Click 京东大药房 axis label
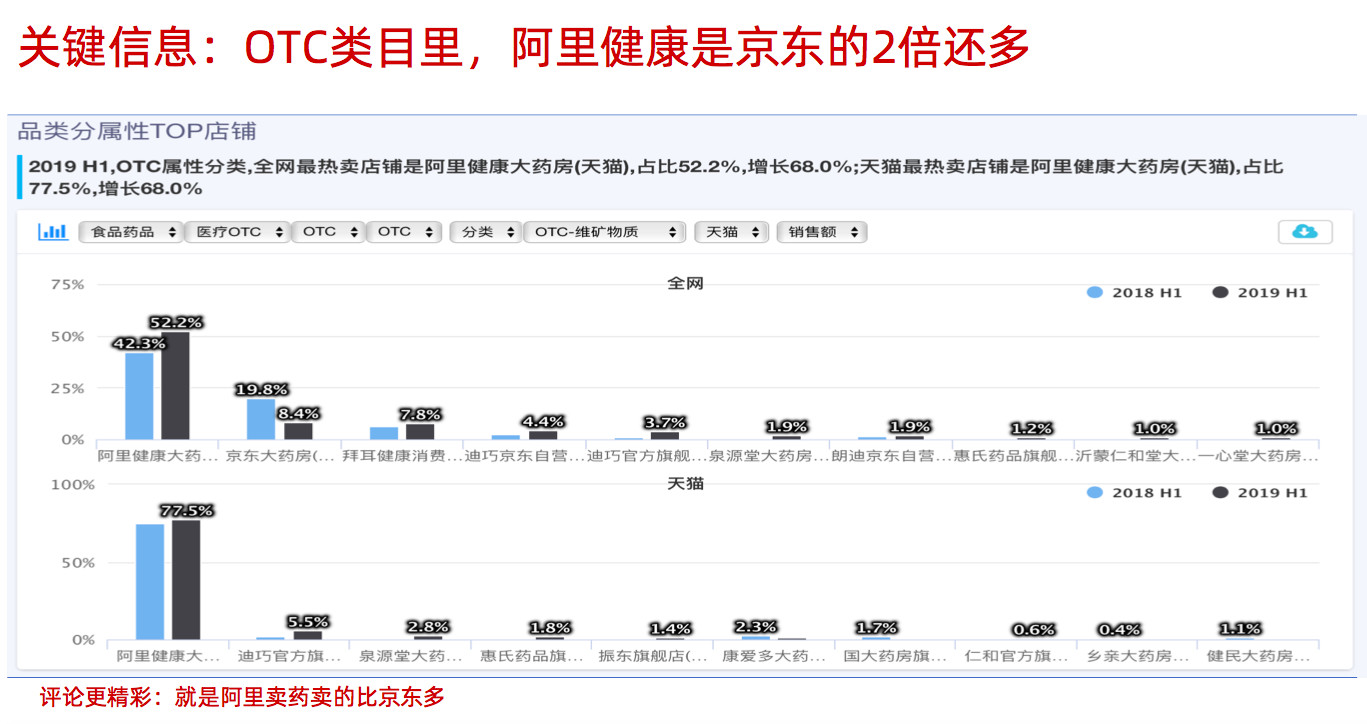 pos(280,456)
